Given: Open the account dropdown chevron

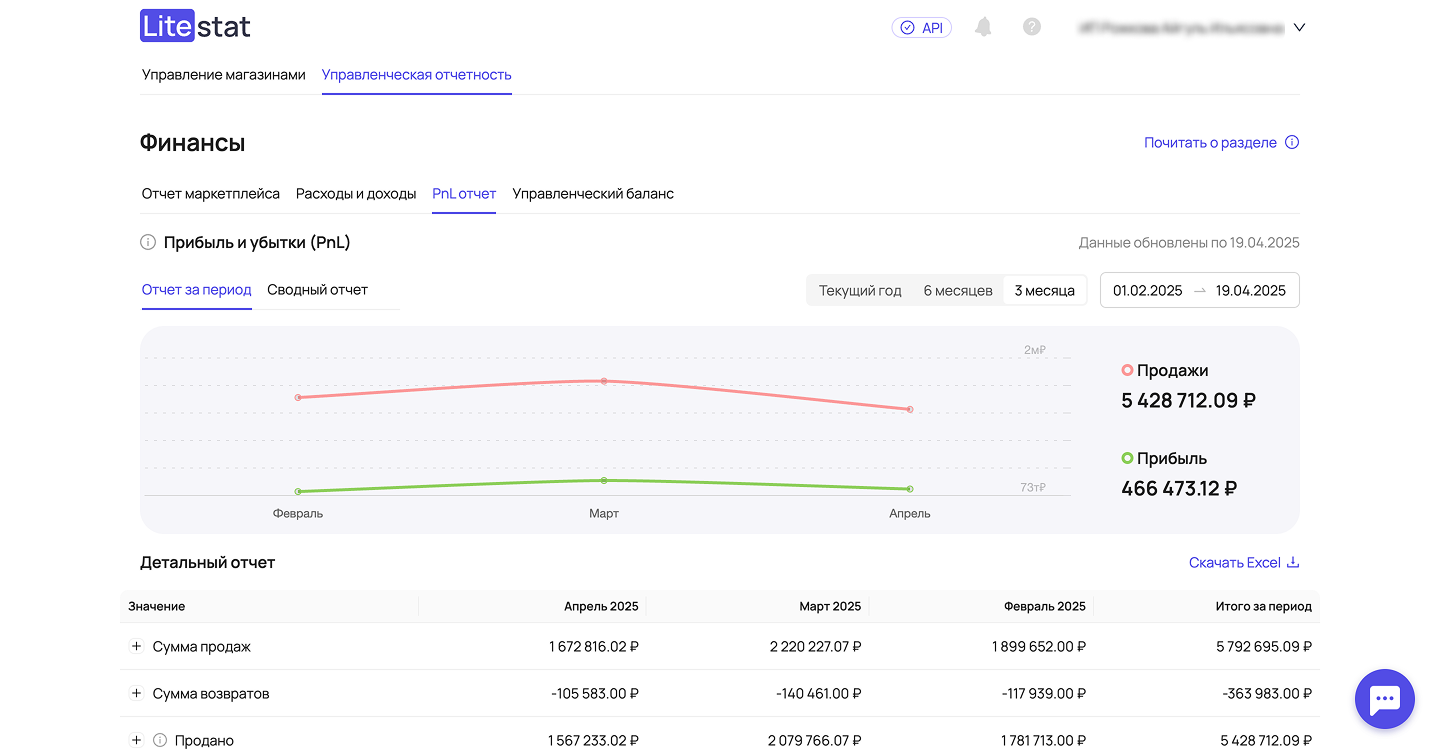Looking at the screenshot, I should [1299, 28].
